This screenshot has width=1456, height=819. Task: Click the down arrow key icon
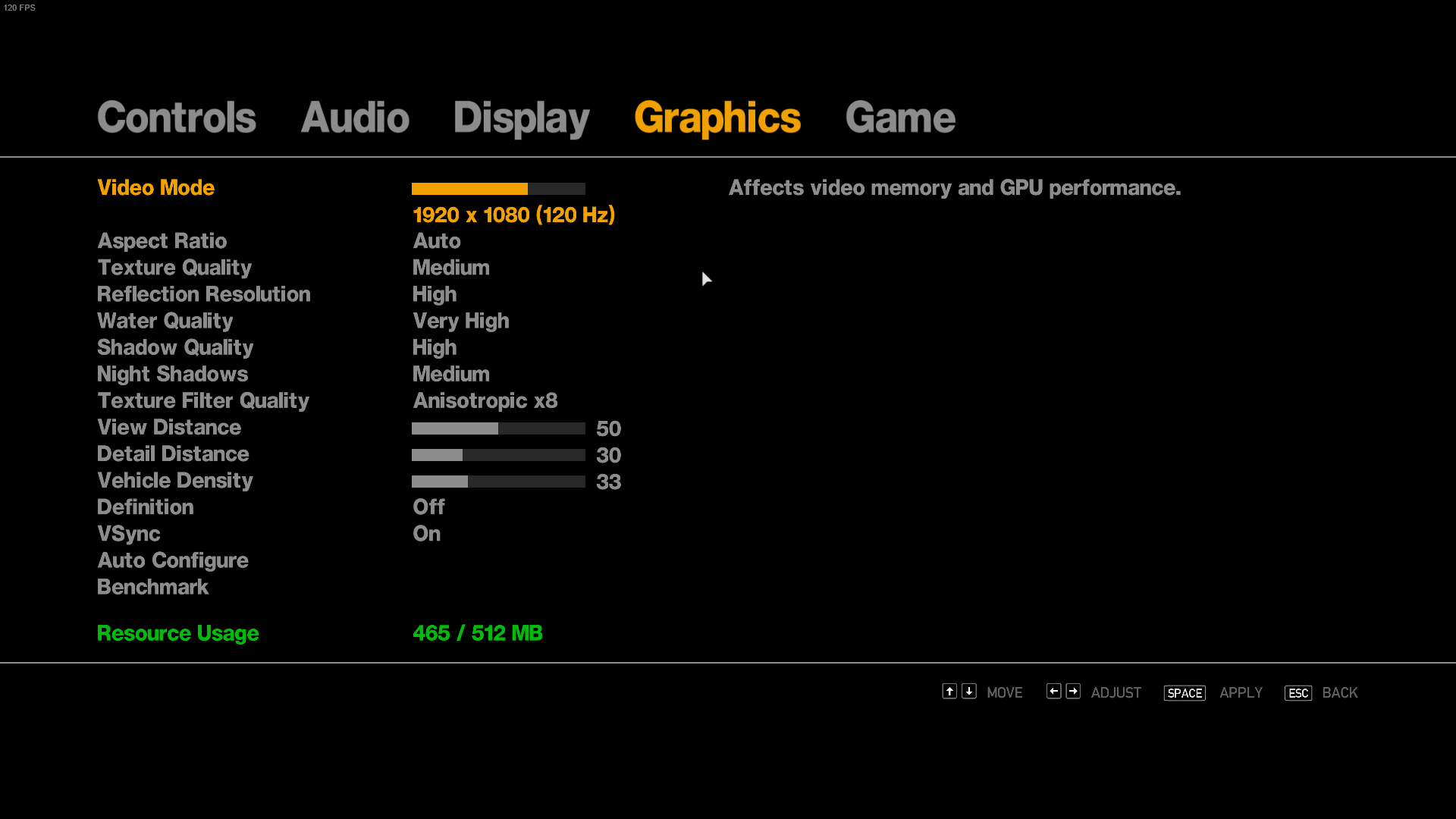(969, 691)
